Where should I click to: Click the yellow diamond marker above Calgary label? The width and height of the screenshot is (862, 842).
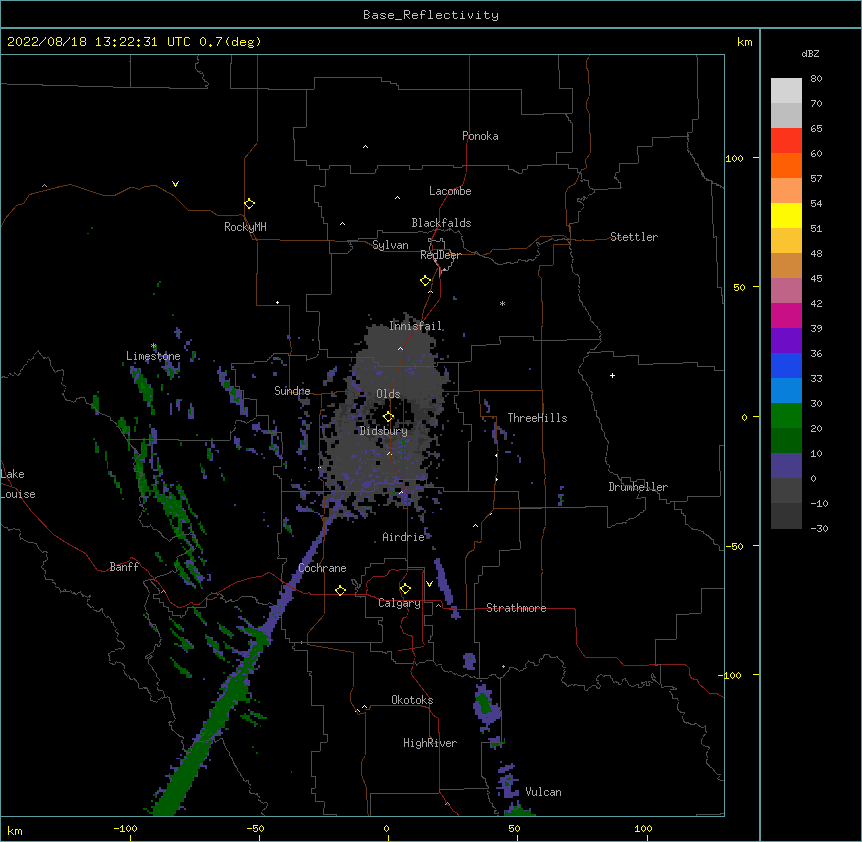coord(405,589)
